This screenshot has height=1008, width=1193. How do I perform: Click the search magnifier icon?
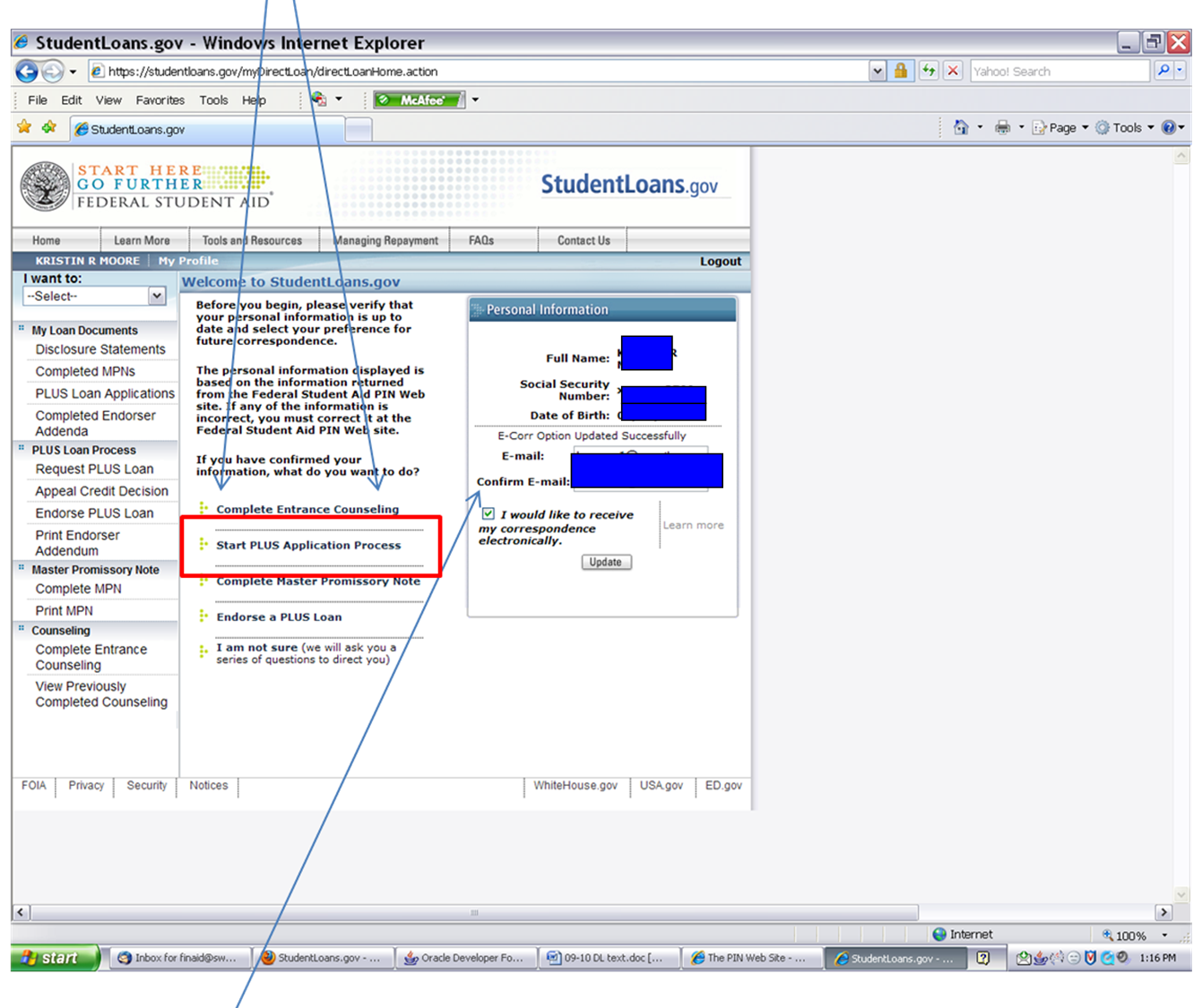pyautogui.click(x=1163, y=71)
